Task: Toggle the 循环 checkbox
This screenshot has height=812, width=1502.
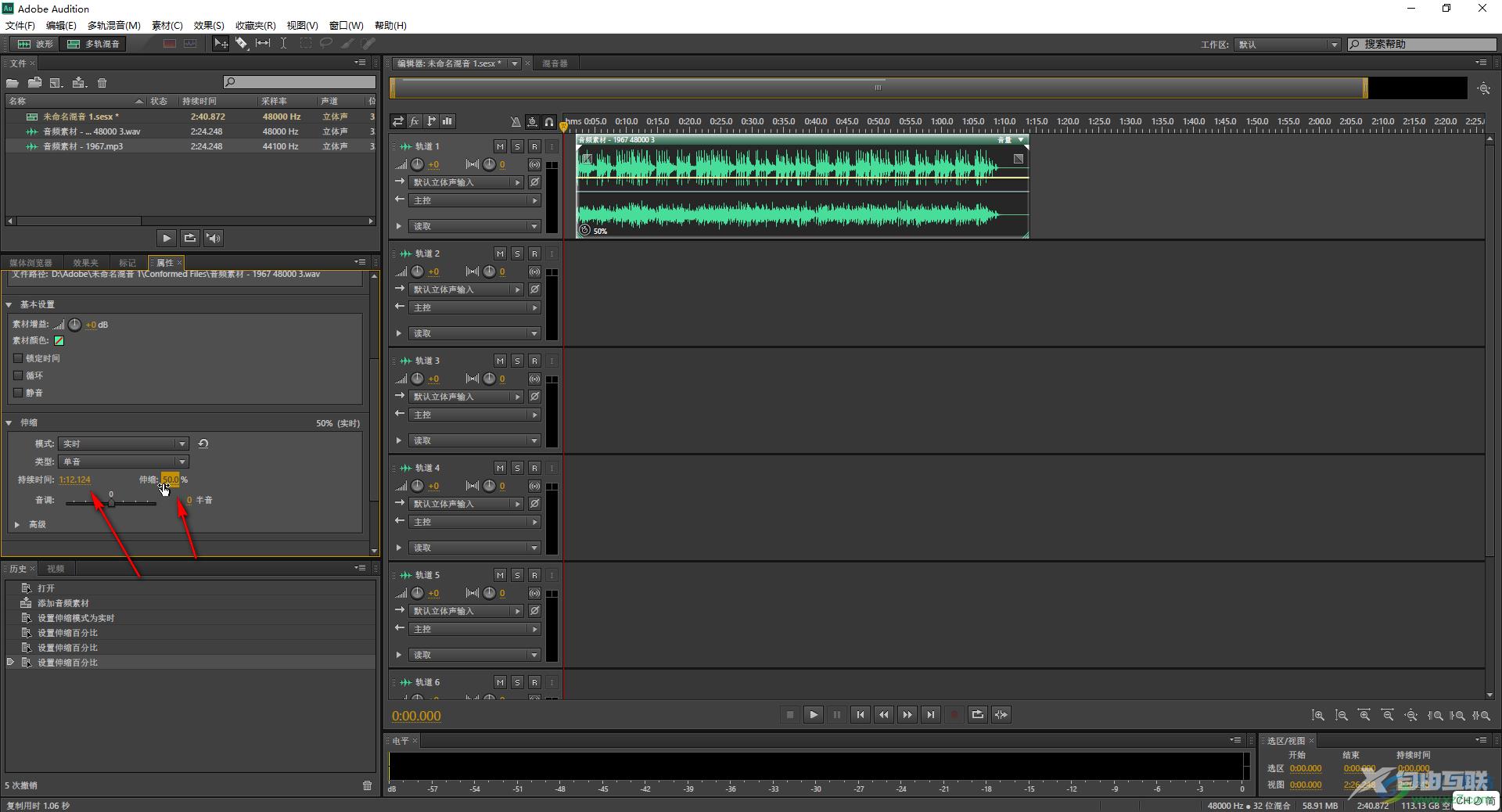Action: point(18,375)
